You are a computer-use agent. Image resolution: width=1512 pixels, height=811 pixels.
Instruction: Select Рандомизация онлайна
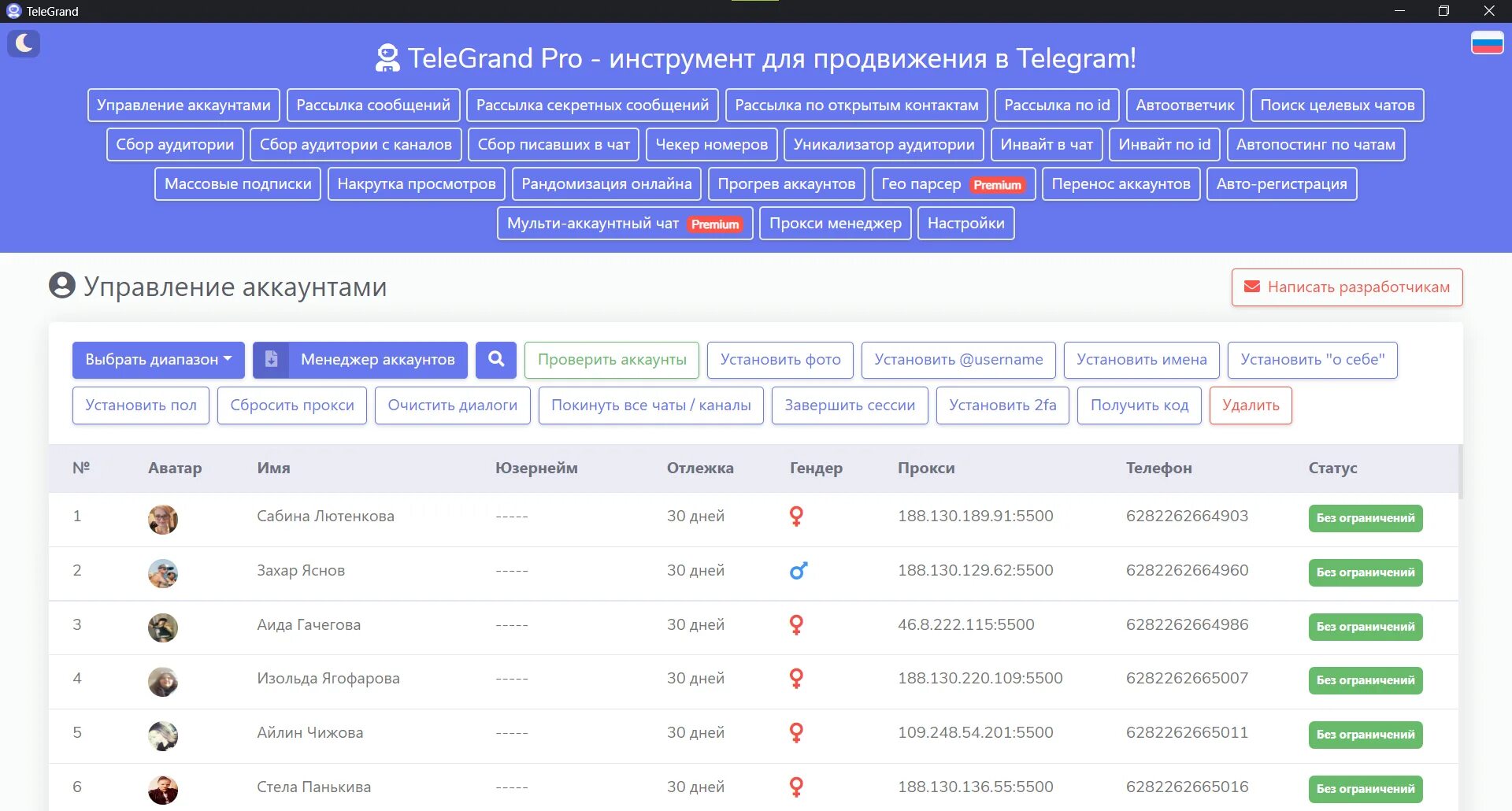point(606,184)
